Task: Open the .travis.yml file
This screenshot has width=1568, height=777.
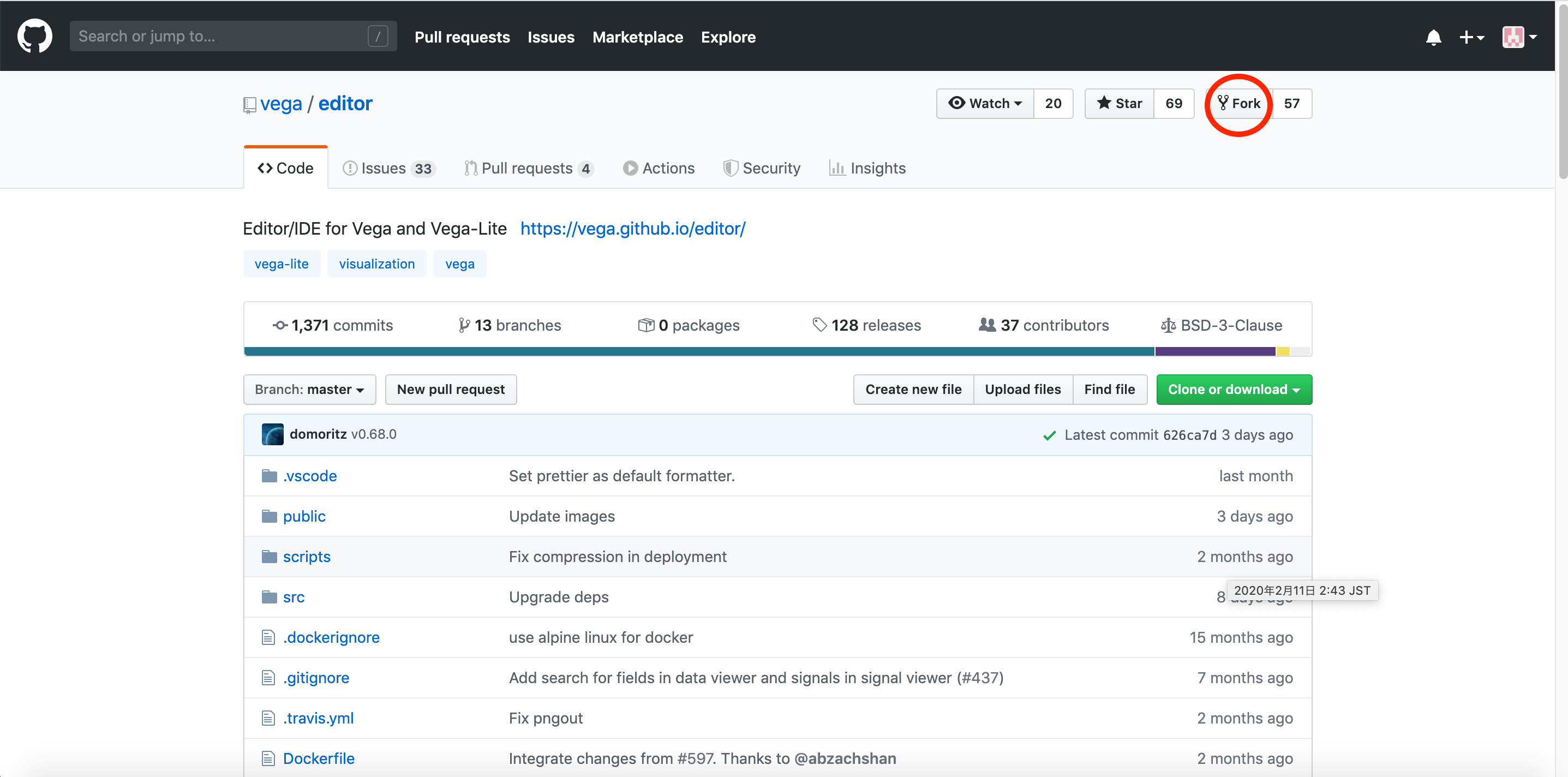Action: click(318, 718)
